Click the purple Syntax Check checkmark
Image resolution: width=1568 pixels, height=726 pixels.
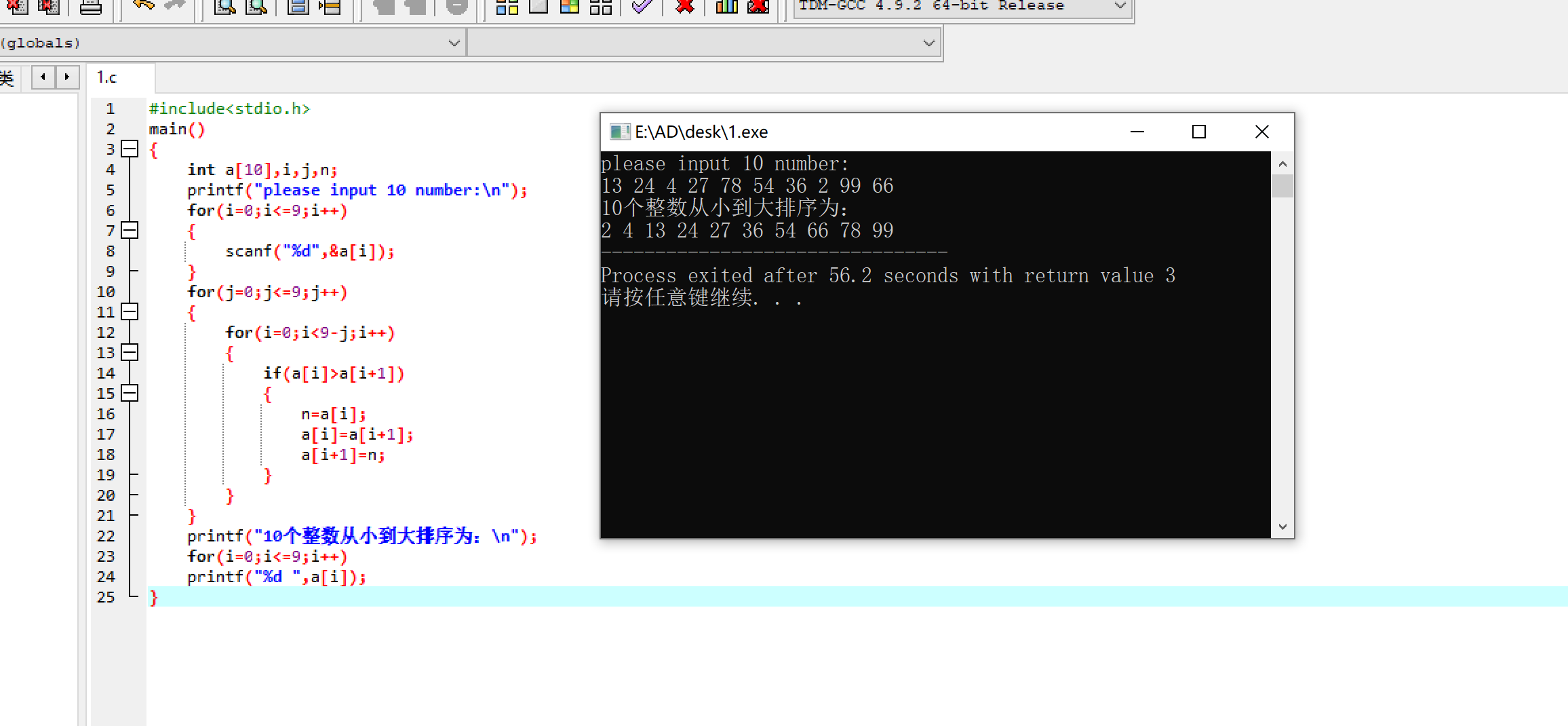pos(641,7)
